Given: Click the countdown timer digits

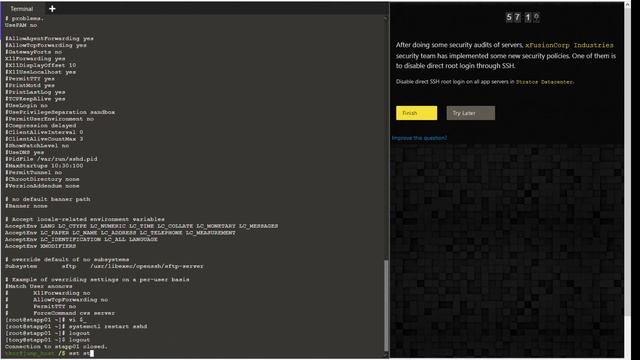Looking at the screenshot, I should (522, 17).
